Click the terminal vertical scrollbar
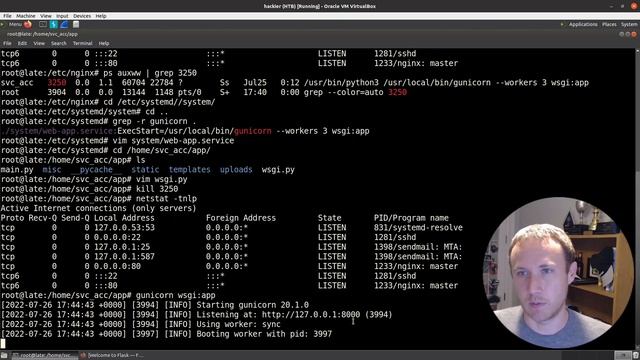This screenshot has width=640, height=360. click(x=638, y=198)
